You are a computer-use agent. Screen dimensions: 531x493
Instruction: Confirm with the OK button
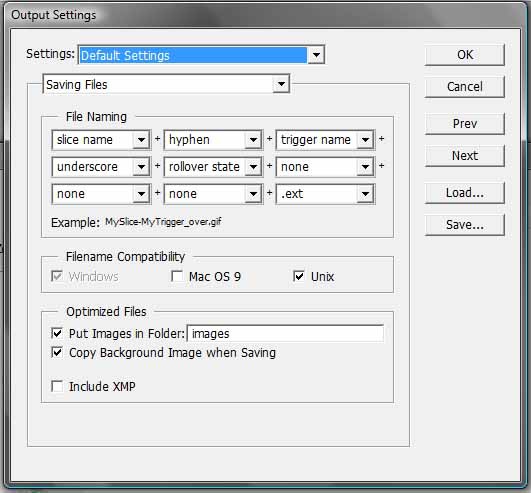point(465,55)
